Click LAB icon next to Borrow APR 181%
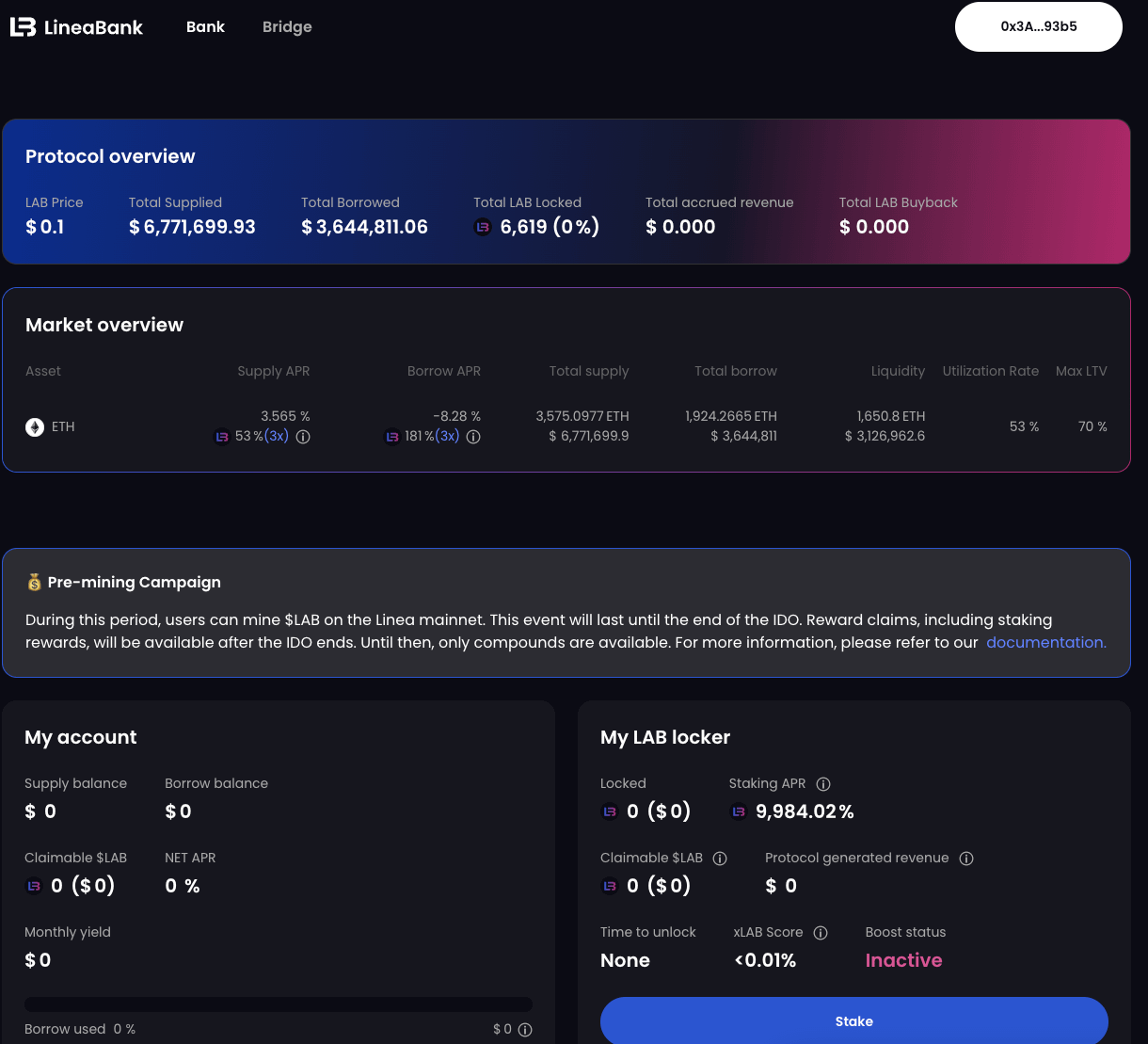 coord(392,437)
